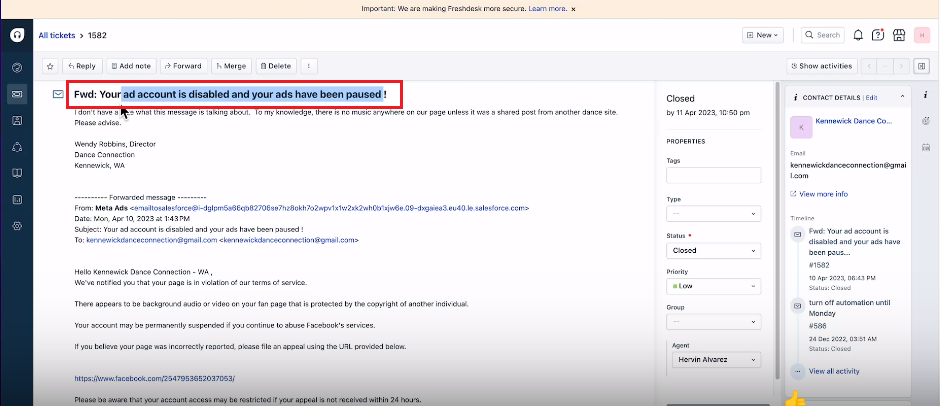This screenshot has height=406, width=940.
Task: Open the admin settings gear icon
Action: click(17, 226)
